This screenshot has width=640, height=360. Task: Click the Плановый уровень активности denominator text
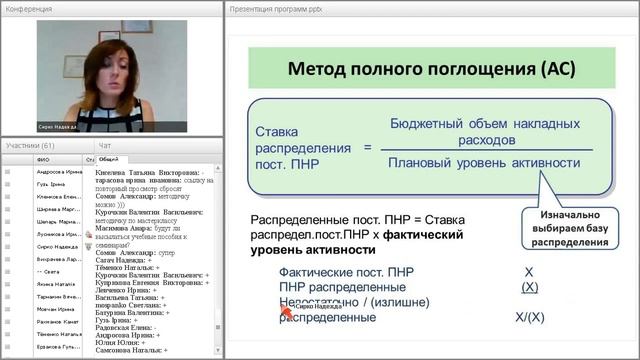coord(484,163)
